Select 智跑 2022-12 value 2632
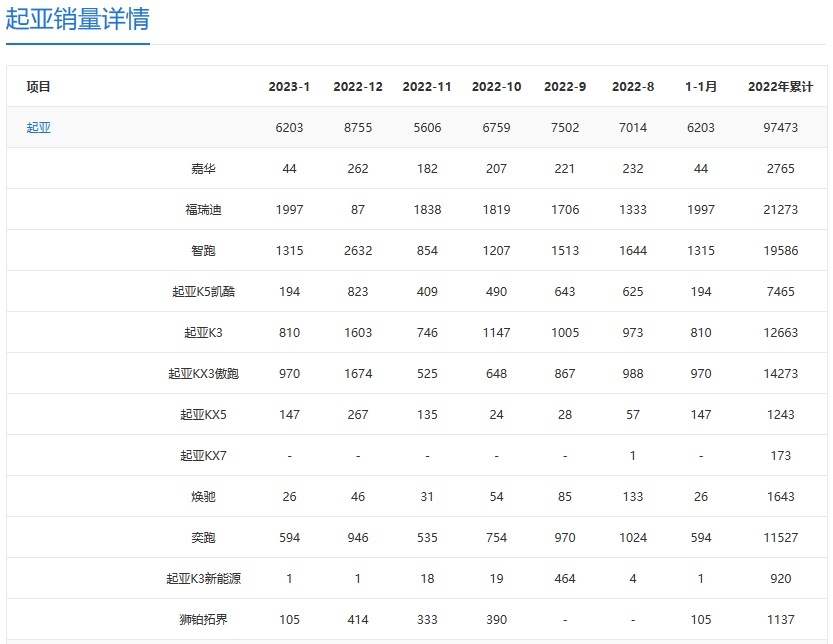This screenshot has height=644, width=833. point(358,250)
